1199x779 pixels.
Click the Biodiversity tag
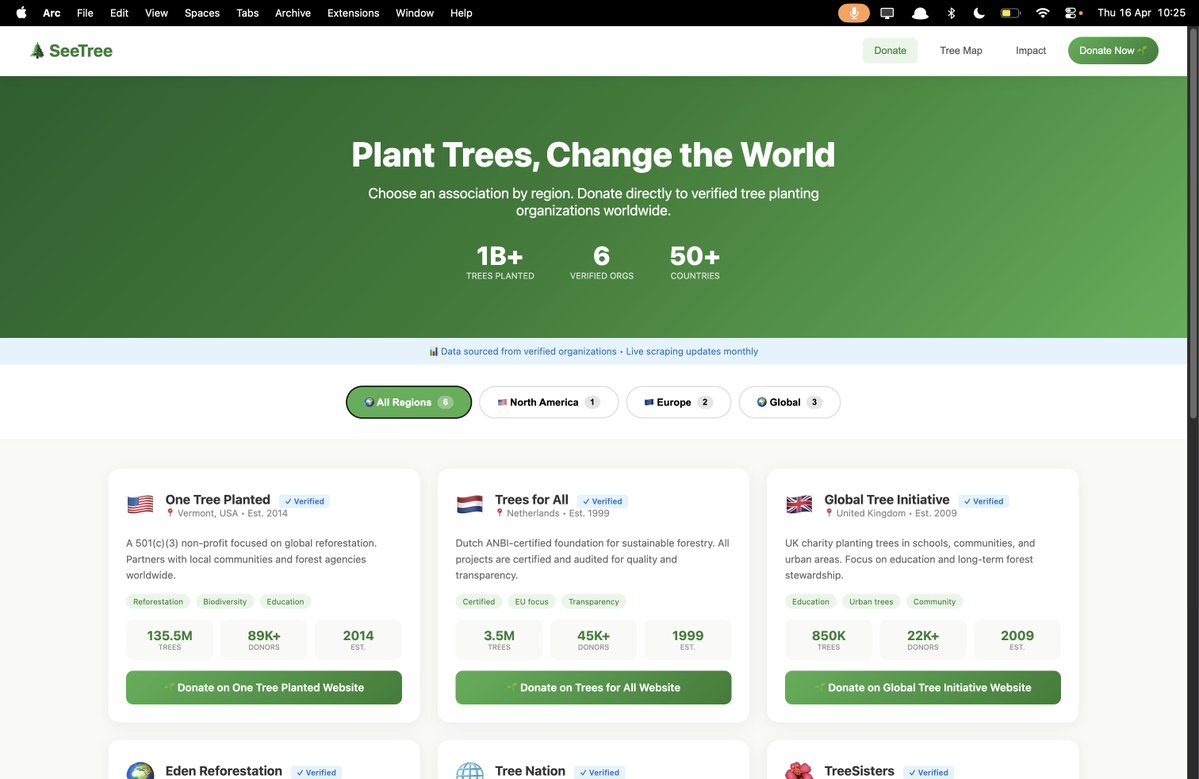click(225, 602)
